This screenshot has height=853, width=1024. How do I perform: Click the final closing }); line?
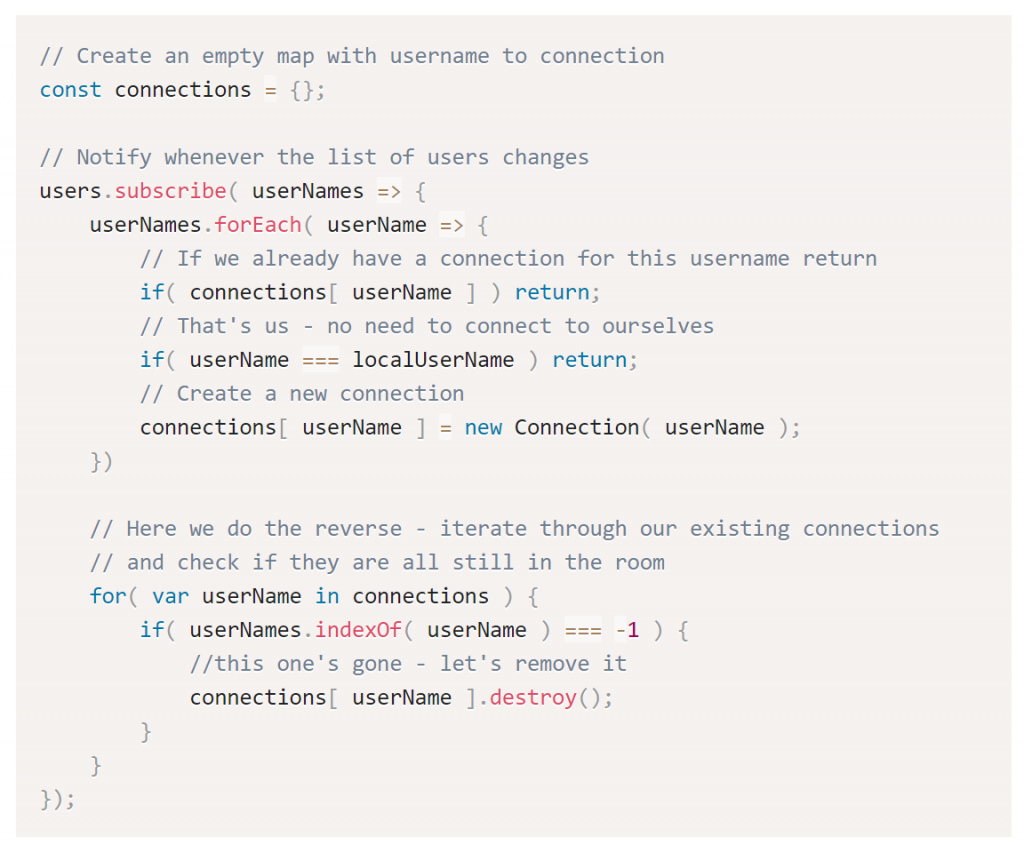pyautogui.click(x=57, y=800)
